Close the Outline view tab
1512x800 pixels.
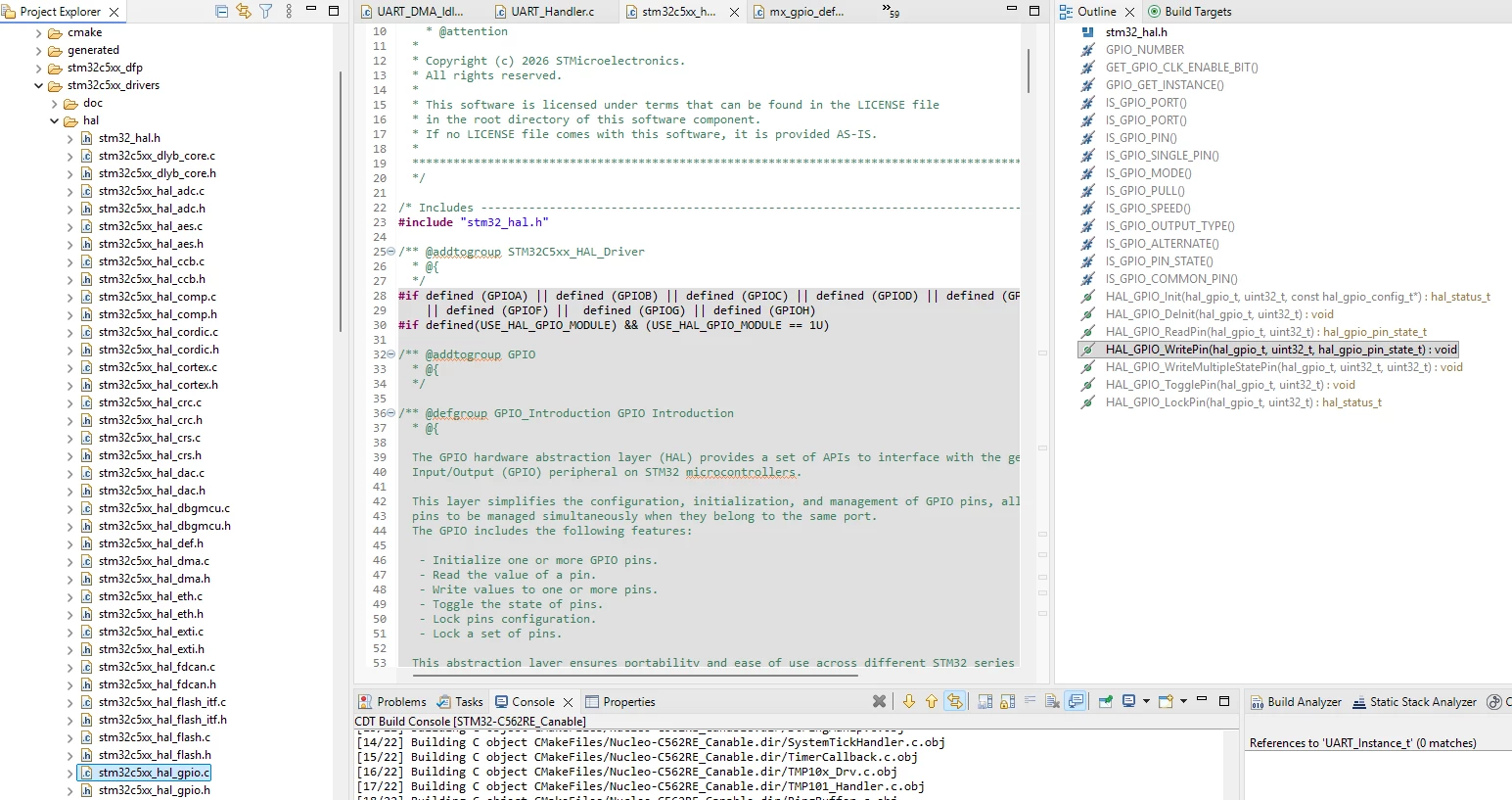pos(1129,12)
